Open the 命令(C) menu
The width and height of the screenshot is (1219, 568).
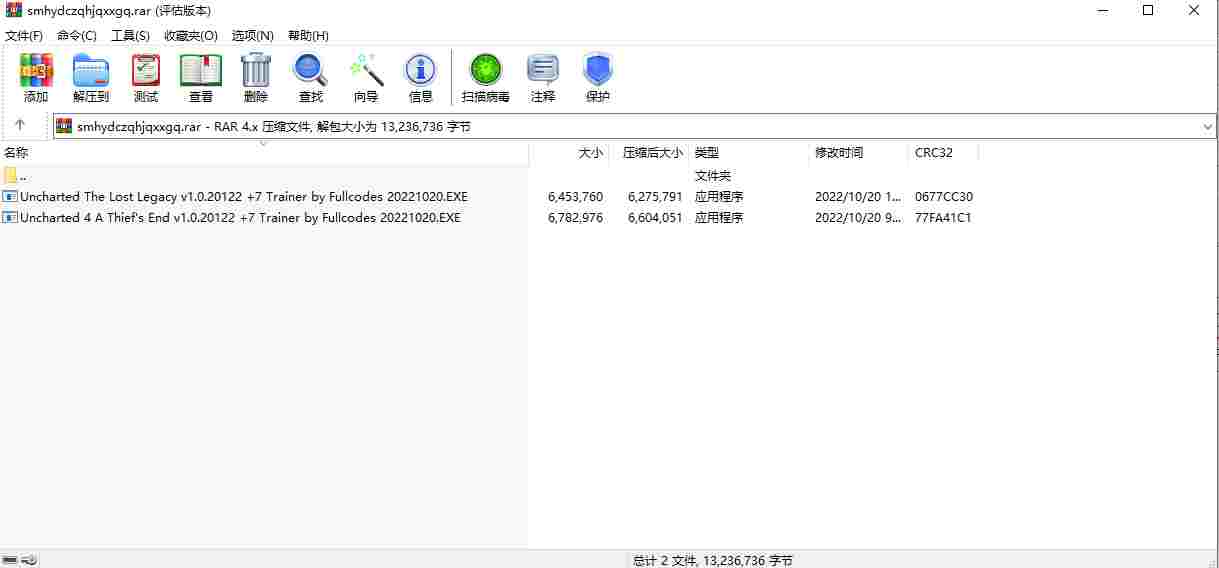pos(77,35)
